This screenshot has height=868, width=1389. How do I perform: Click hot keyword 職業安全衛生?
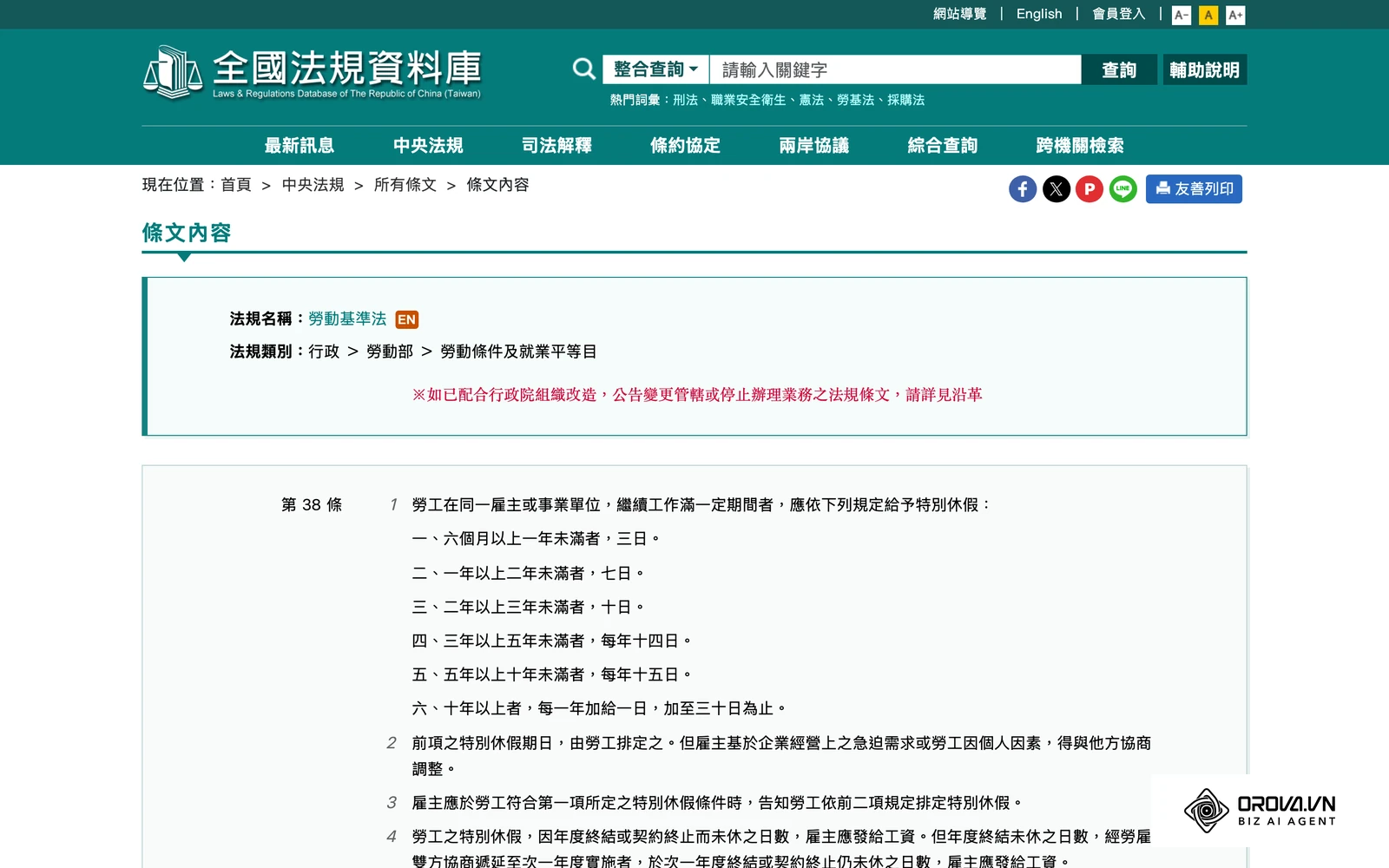pos(748,100)
